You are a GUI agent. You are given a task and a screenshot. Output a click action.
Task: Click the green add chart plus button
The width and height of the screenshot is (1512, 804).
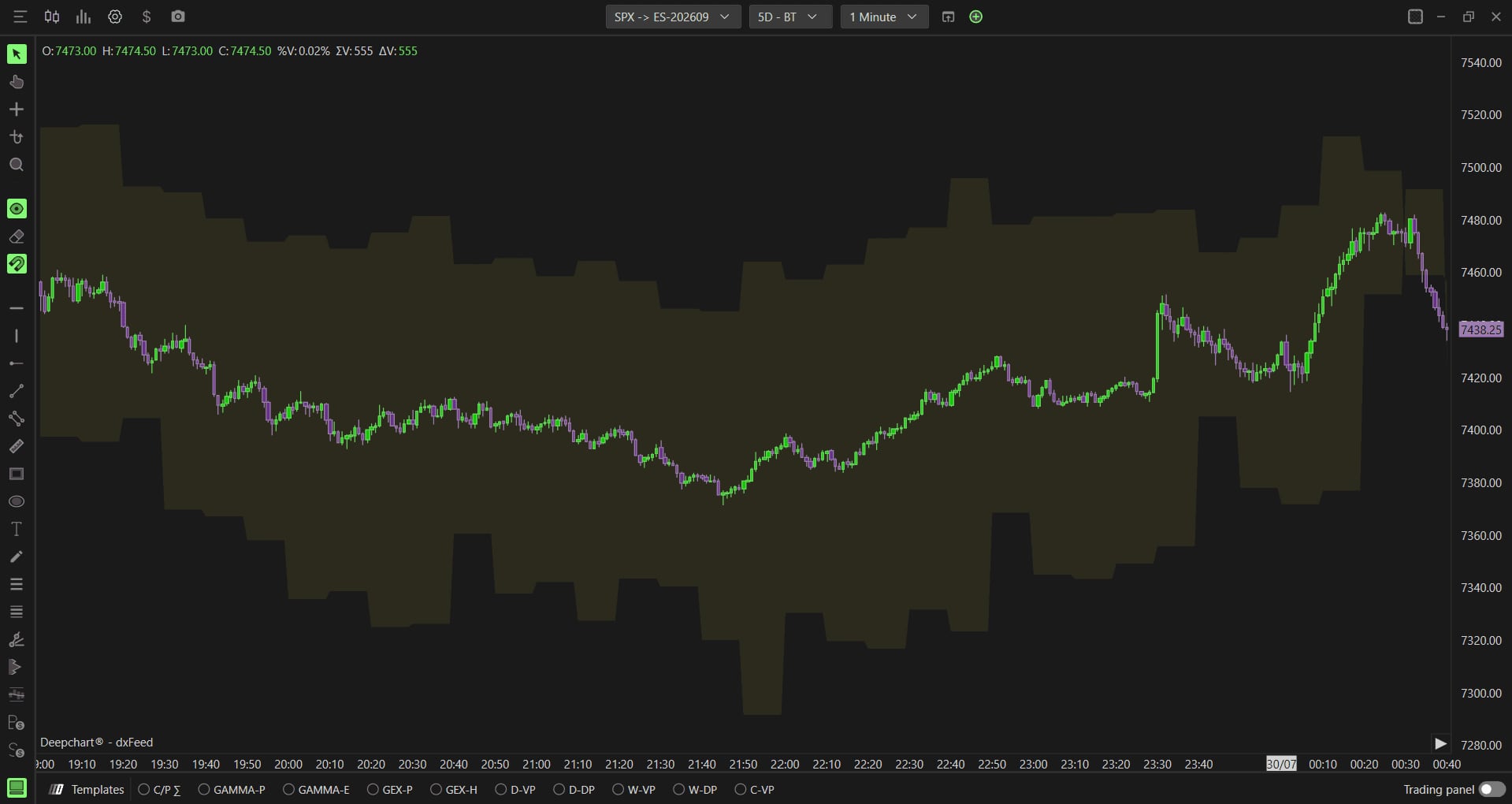pyautogui.click(x=975, y=17)
